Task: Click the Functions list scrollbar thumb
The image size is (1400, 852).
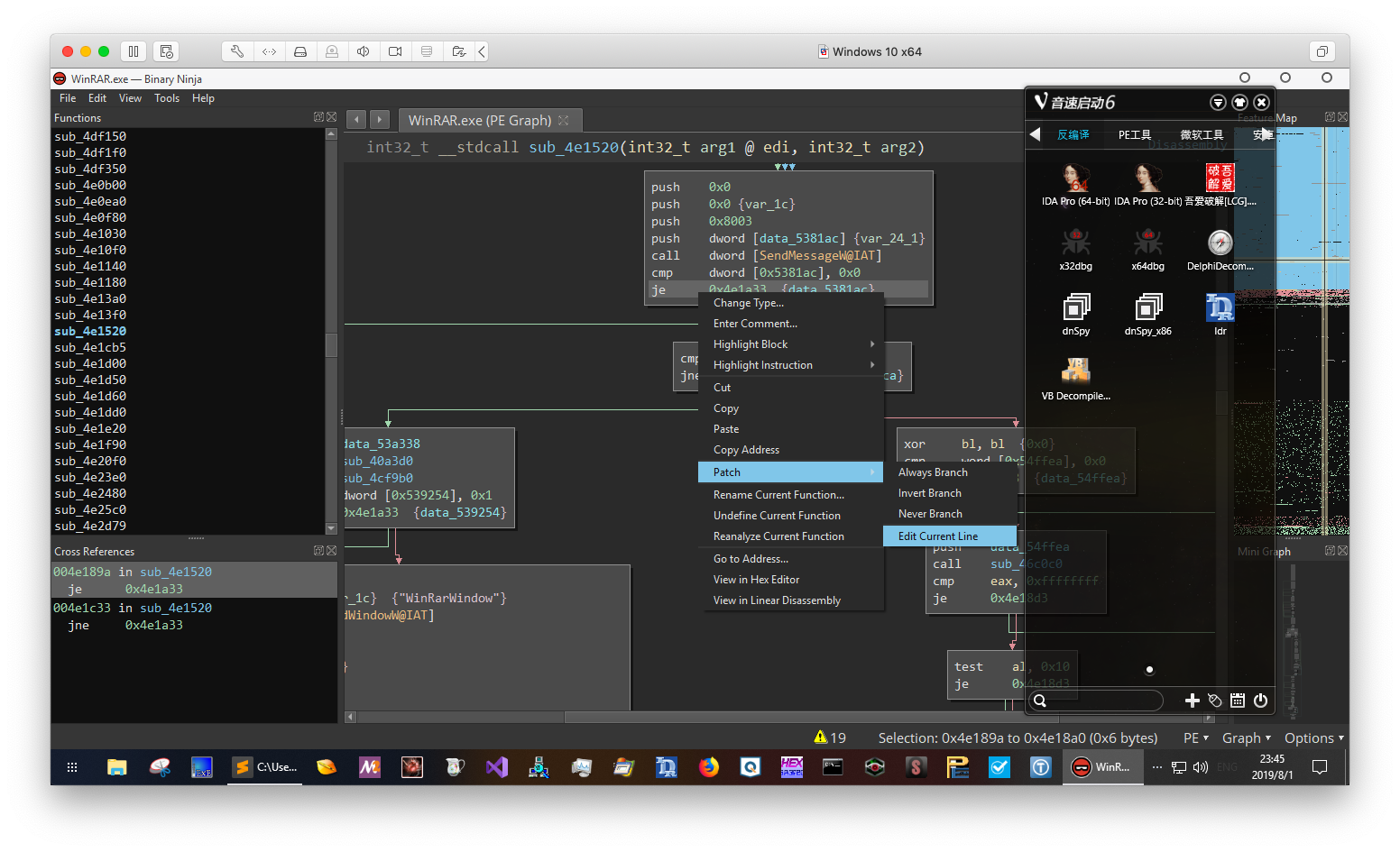Action: pos(331,344)
